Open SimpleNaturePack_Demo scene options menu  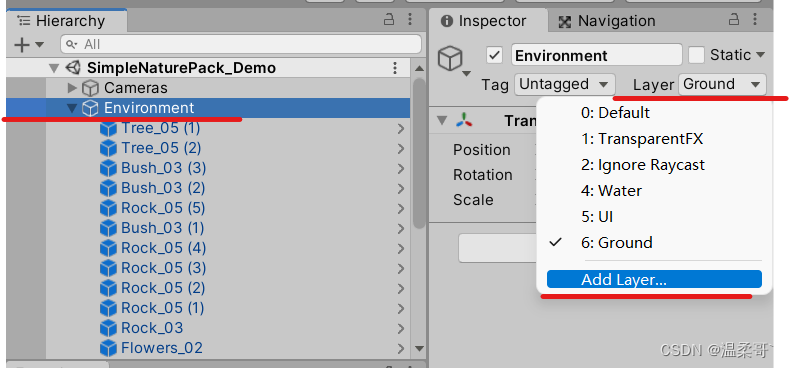(x=396, y=68)
